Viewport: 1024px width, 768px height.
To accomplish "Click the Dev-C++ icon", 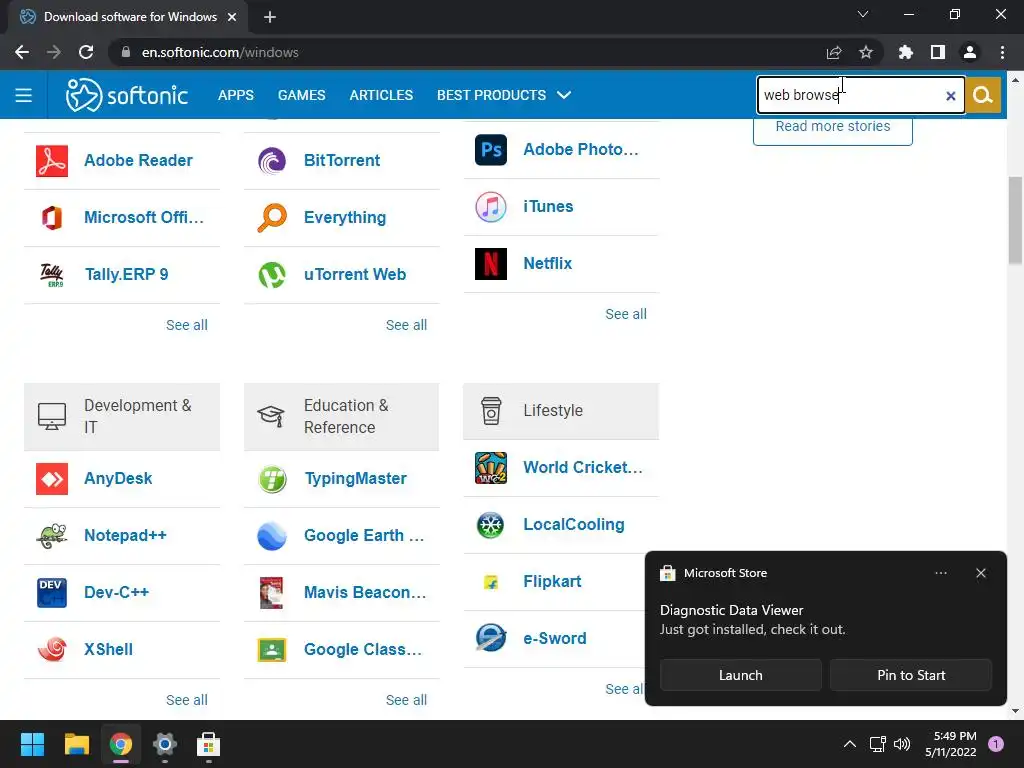I will point(52,592).
